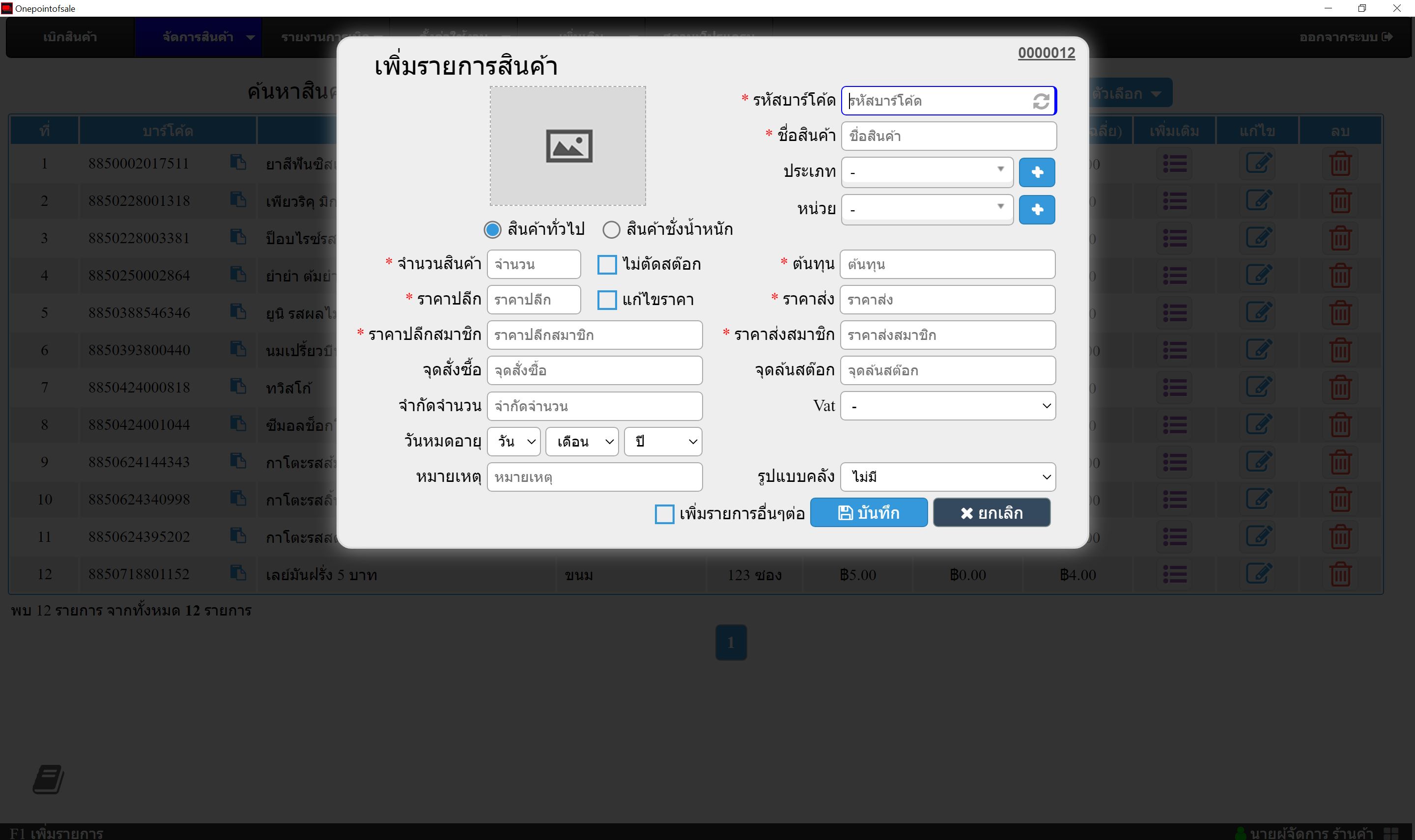Click the product image placeholder to upload
1415x840 pixels.
(567, 146)
